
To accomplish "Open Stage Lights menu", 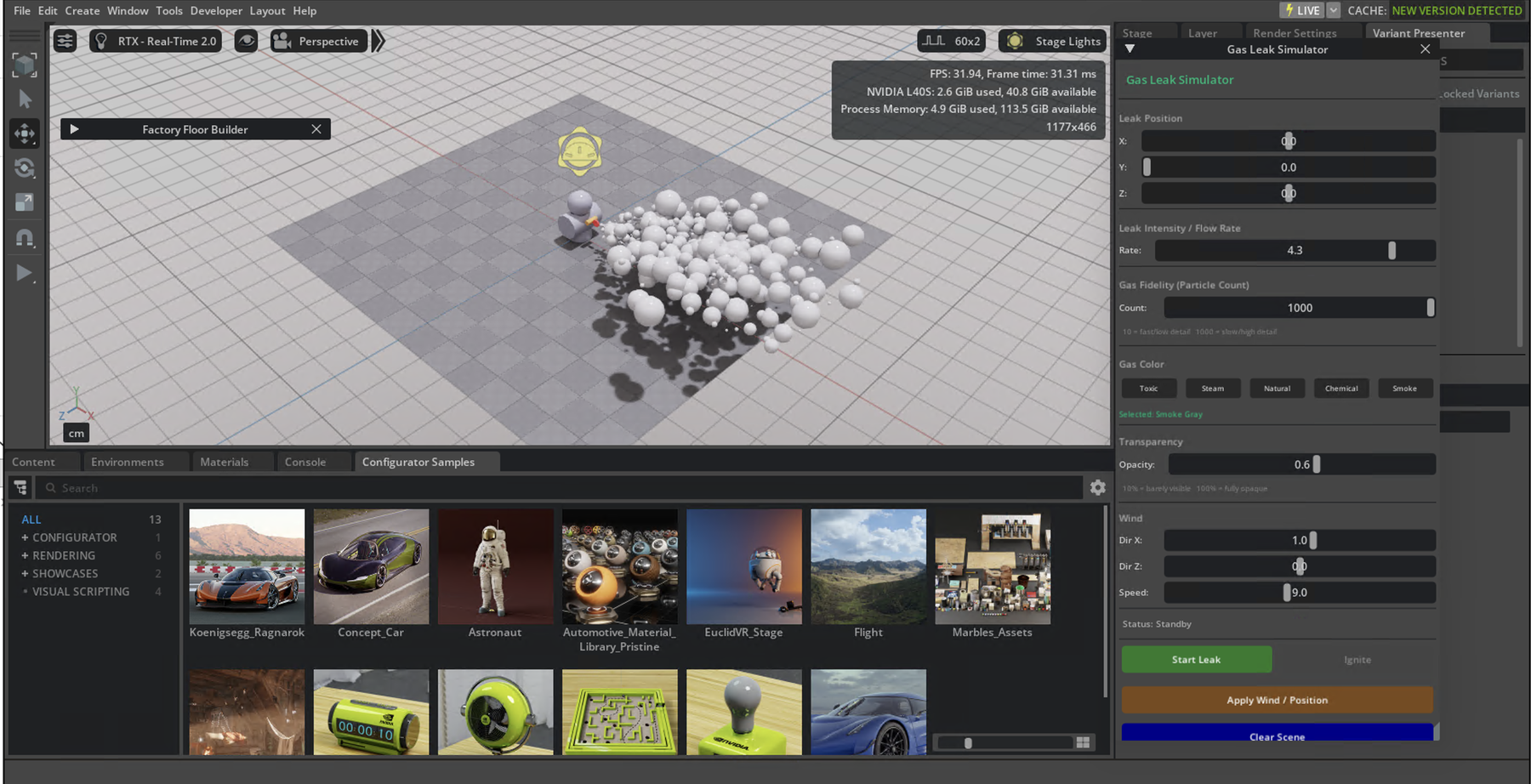I will click(1053, 41).
